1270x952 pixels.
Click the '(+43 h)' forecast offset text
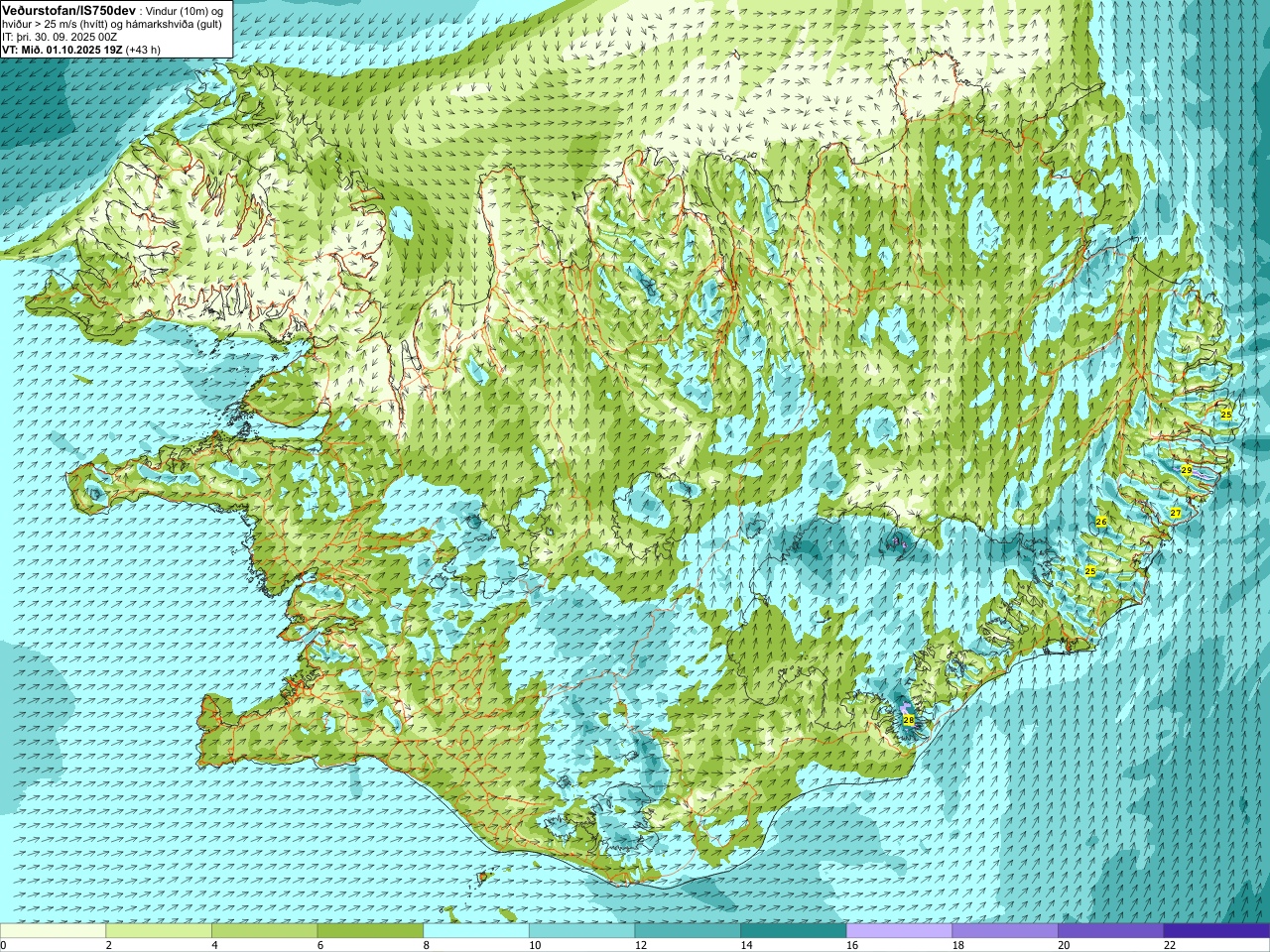pos(144,50)
